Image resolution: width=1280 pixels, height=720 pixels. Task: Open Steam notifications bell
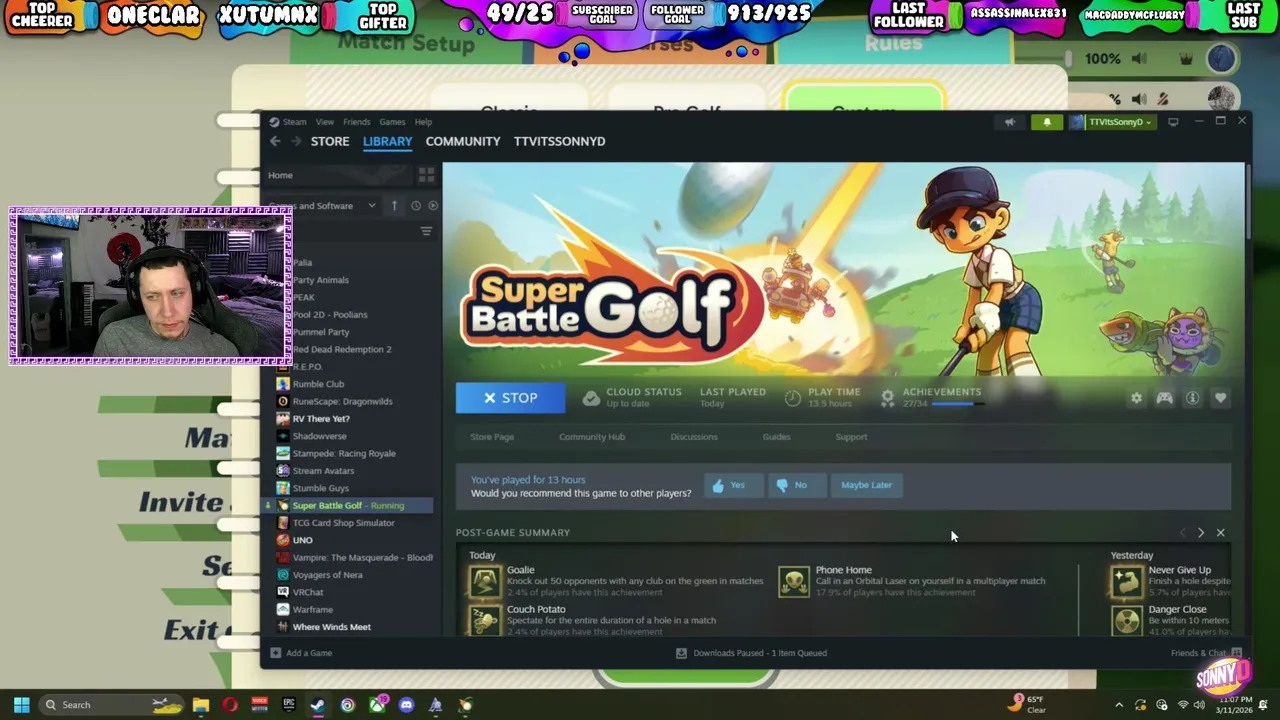coord(1047,122)
